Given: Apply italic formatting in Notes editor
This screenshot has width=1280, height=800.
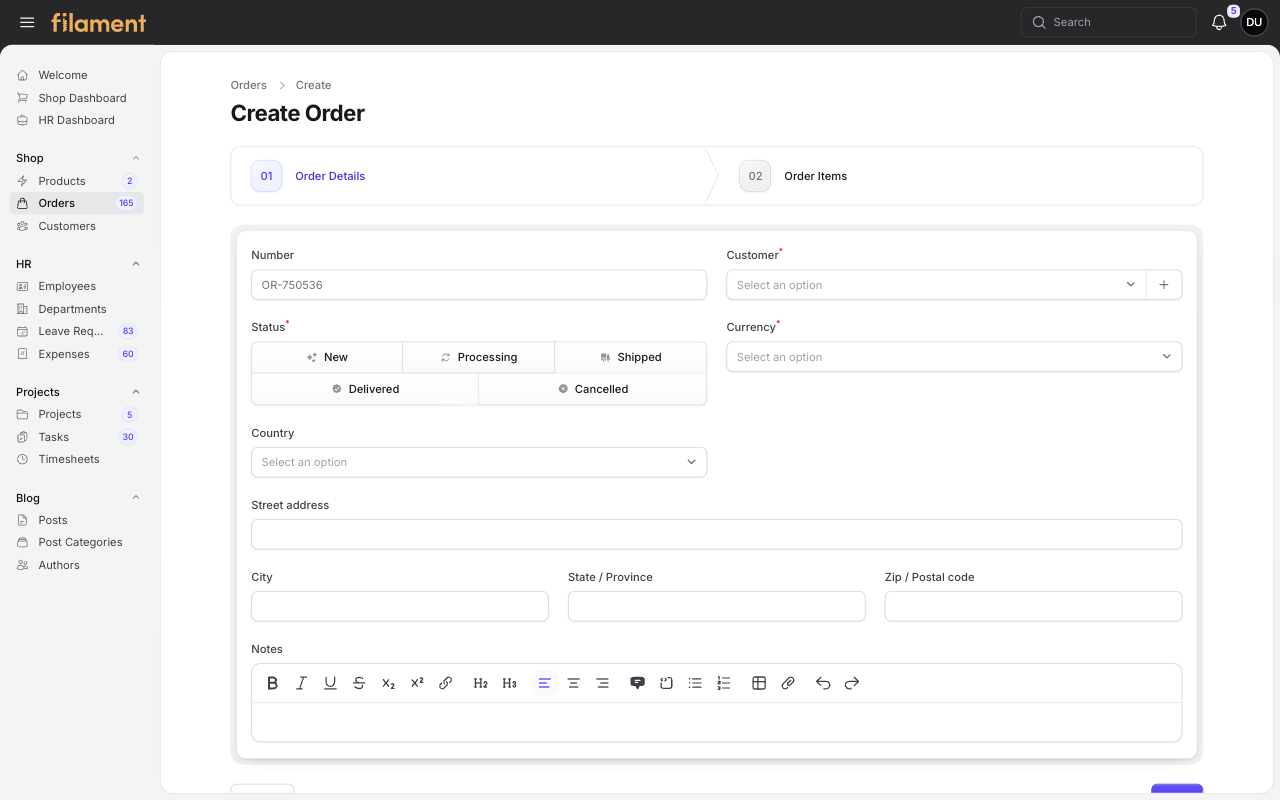Looking at the screenshot, I should [301, 683].
